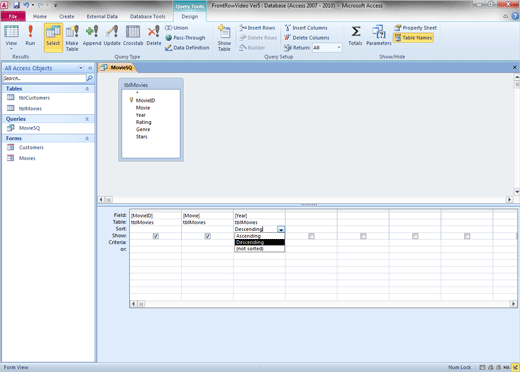Choose the Append query type

92,35
